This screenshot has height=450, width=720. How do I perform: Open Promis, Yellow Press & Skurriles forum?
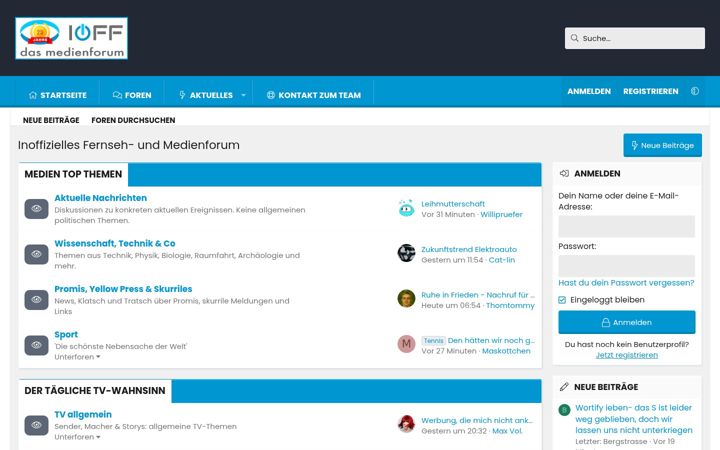click(x=123, y=289)
